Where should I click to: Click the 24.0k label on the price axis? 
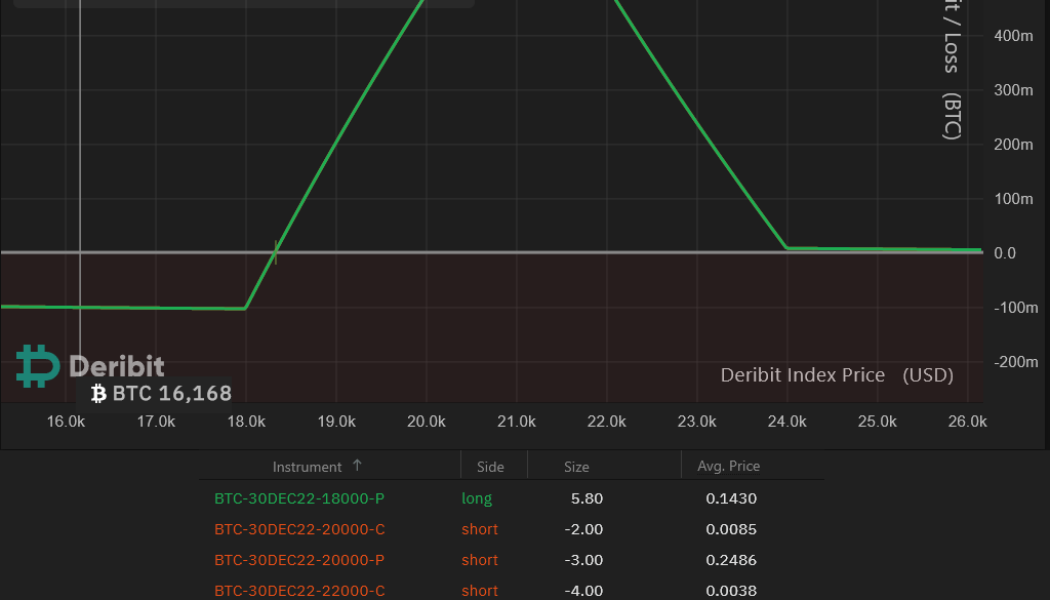click(x=787, y=422)
